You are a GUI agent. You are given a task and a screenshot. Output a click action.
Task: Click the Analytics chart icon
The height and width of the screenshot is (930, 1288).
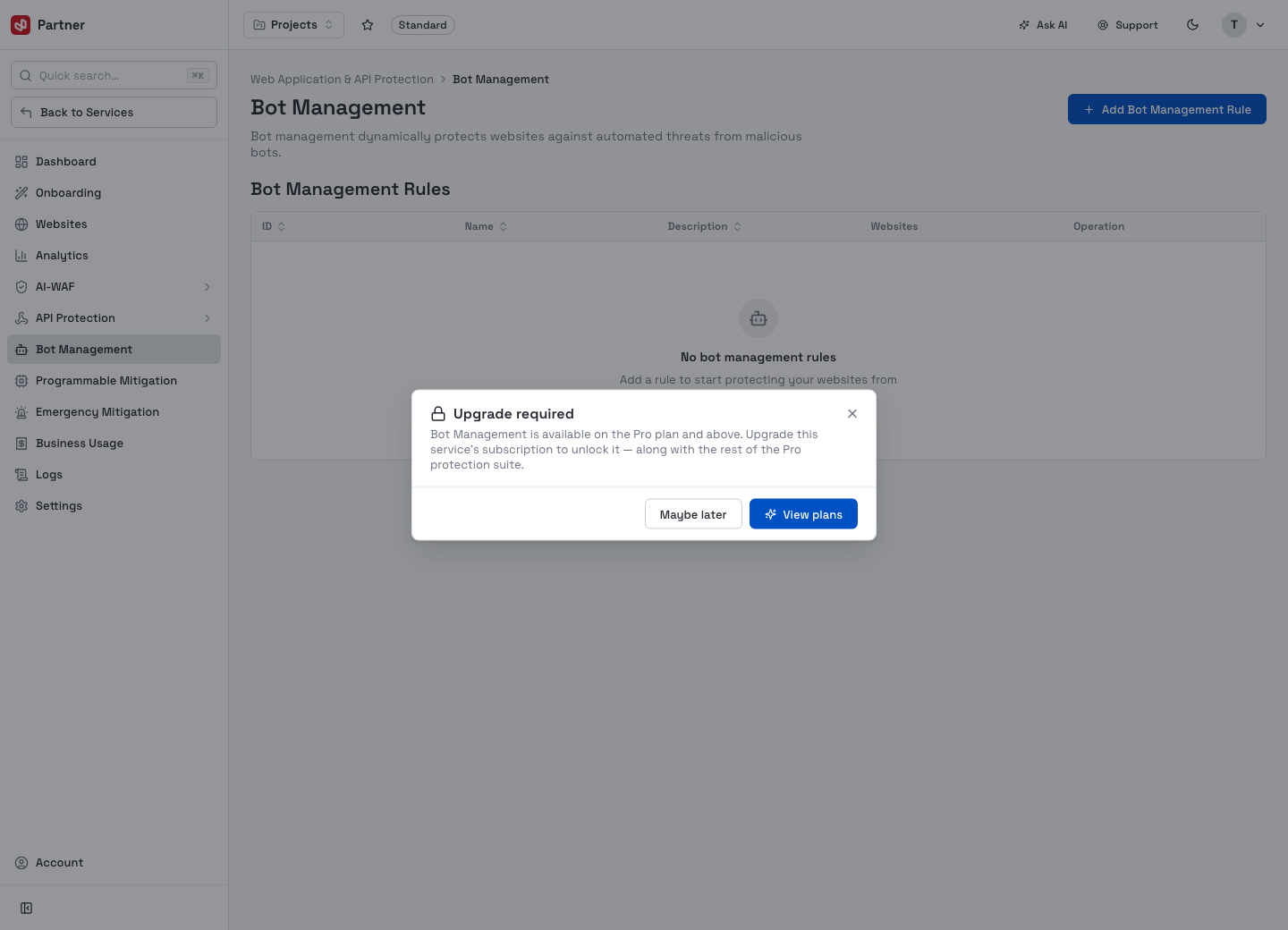point(21,256)
